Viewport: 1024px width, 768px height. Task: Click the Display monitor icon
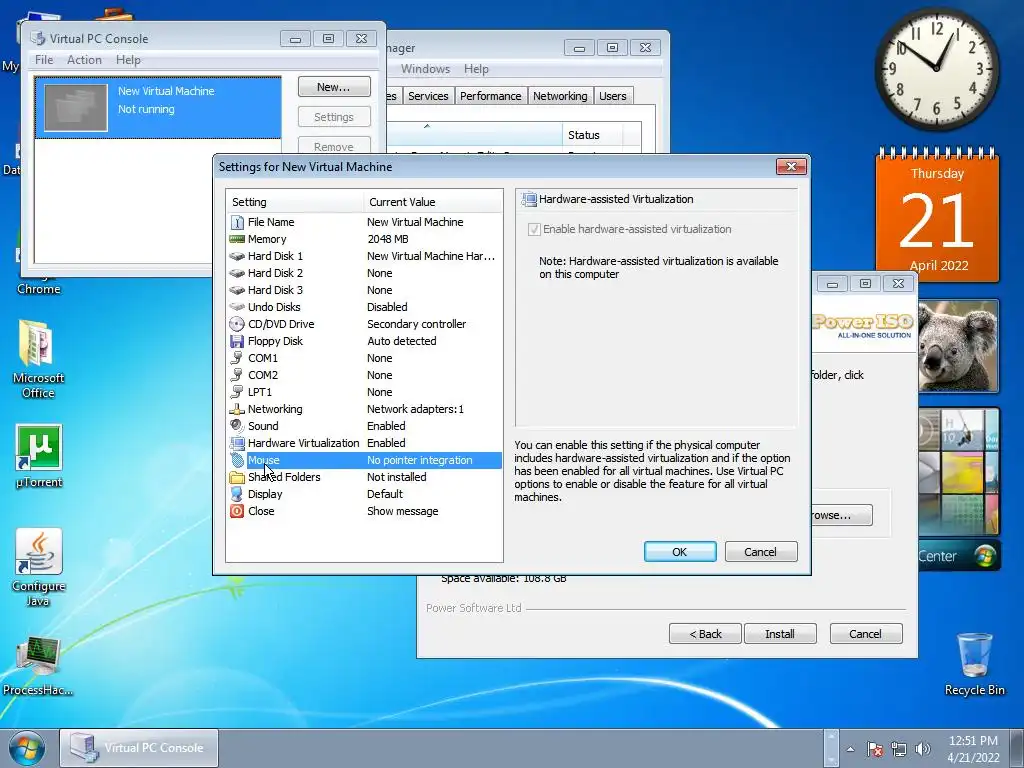click(237, 494)
